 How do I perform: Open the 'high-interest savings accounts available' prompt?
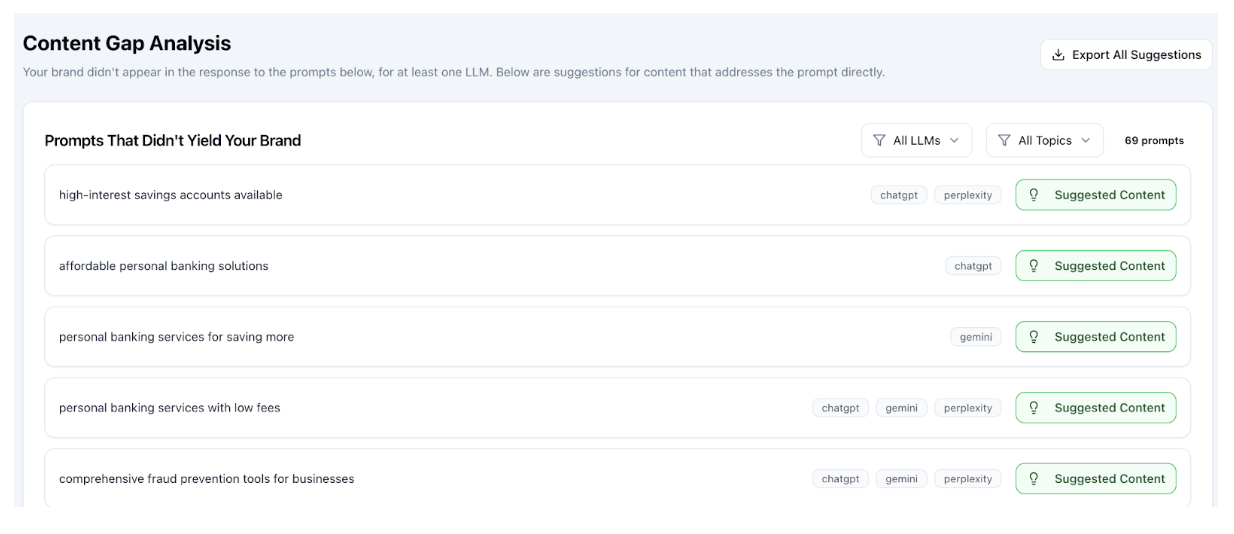170,195
